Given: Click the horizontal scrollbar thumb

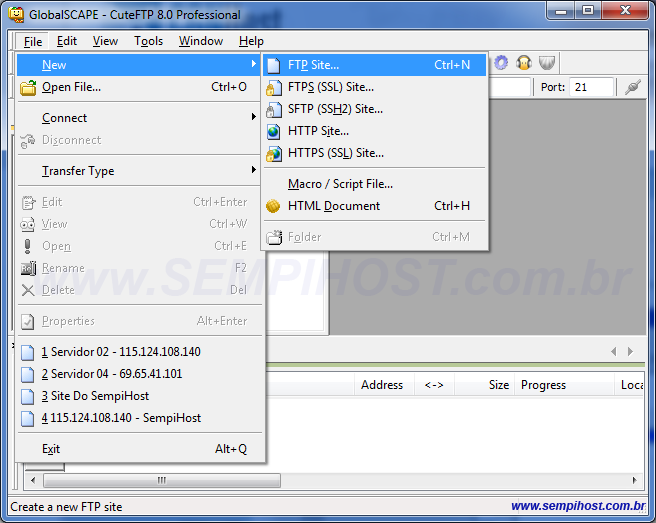Looking at the screenshot, I should (x=162, y=480).
